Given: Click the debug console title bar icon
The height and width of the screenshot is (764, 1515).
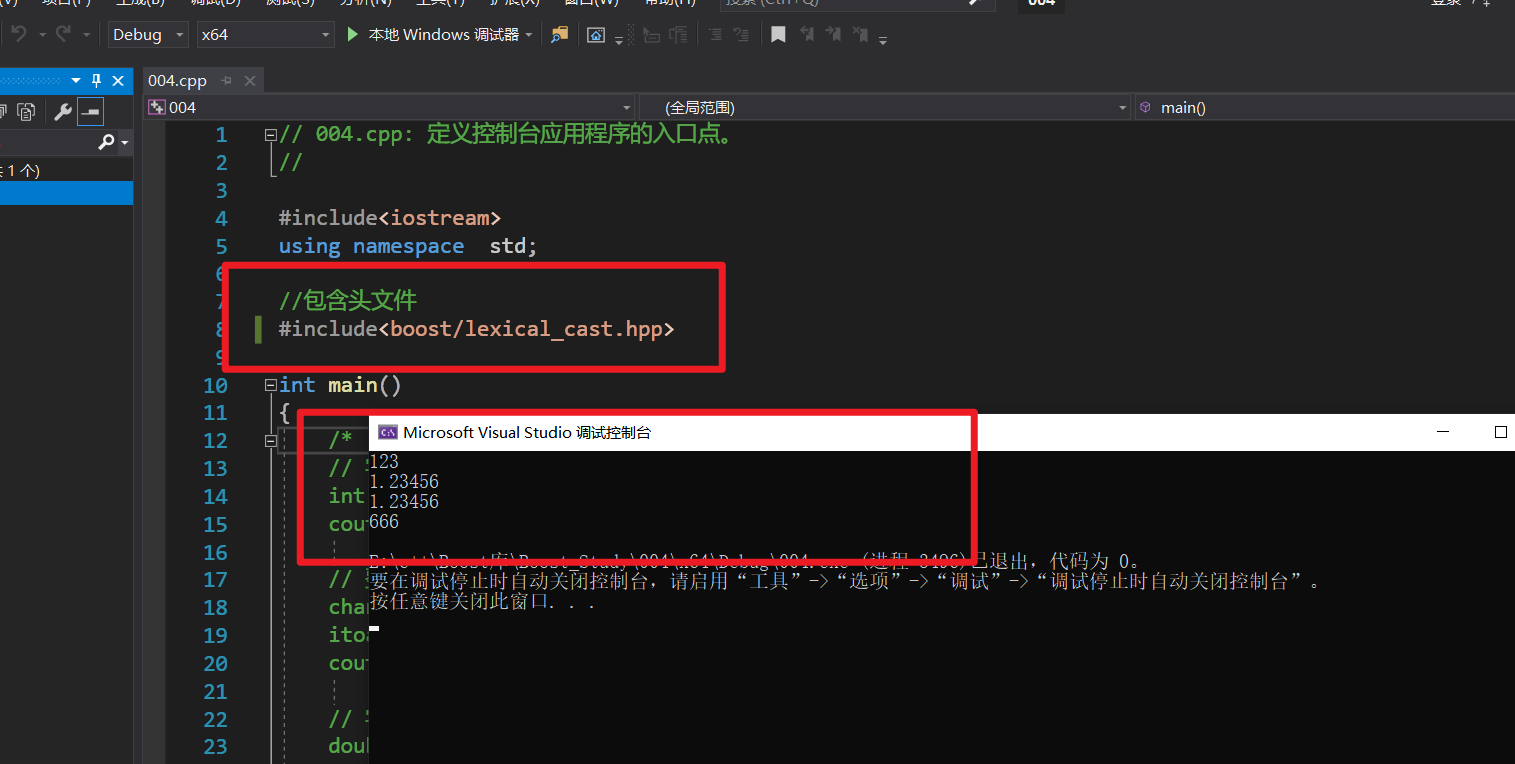Looking at the screenshot, I should click(387, 432).
